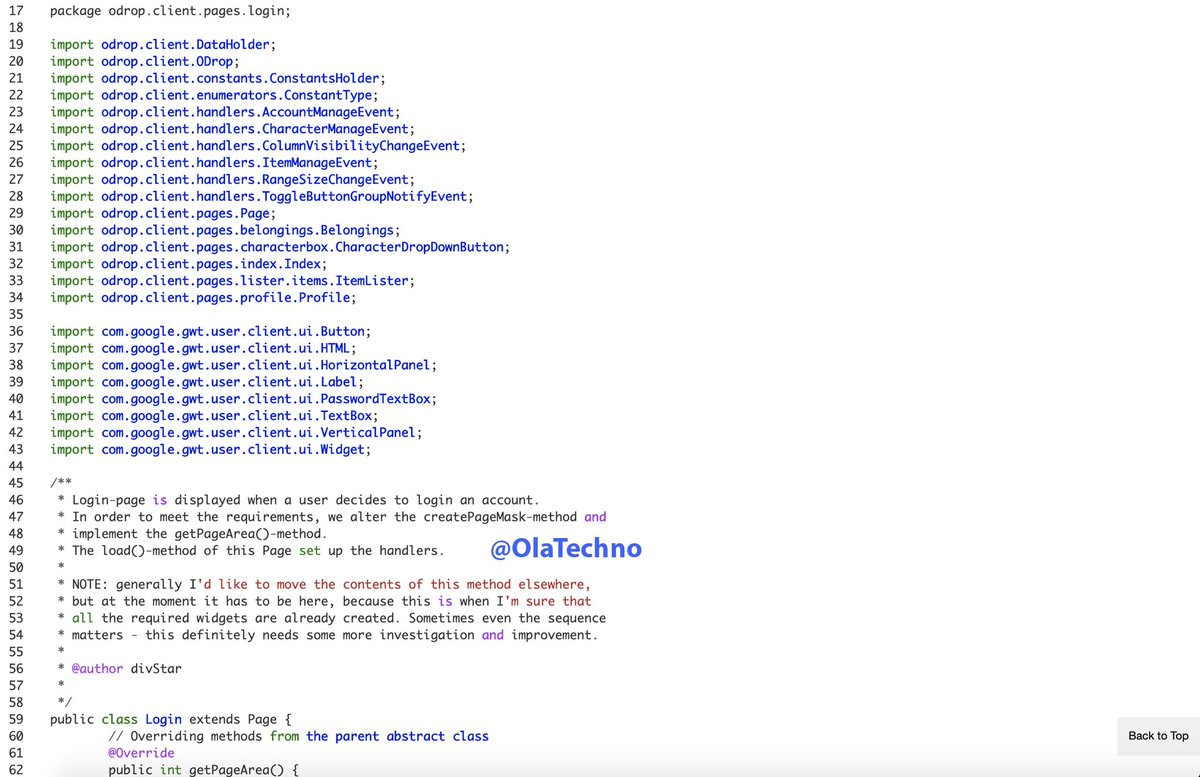Viewport: 1200px width, 777px height.
Task: Select the HorizontalPanel import line
Action: click(x=244, y=366)
